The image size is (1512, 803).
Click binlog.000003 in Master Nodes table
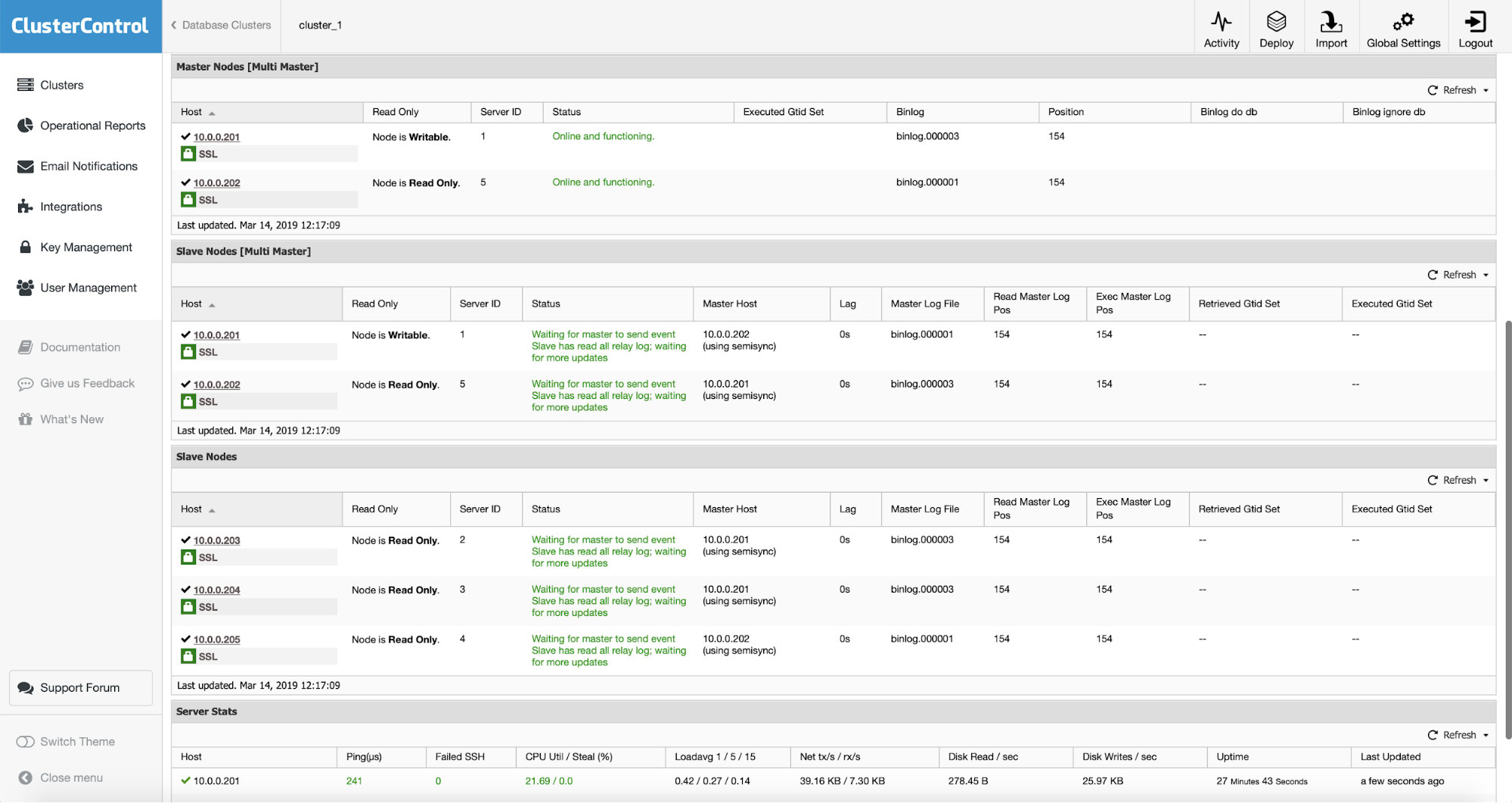(927, 136)
